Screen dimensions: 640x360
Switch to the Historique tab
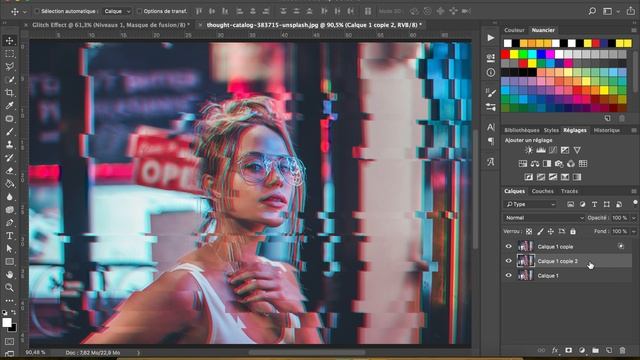tap(607, 130)
